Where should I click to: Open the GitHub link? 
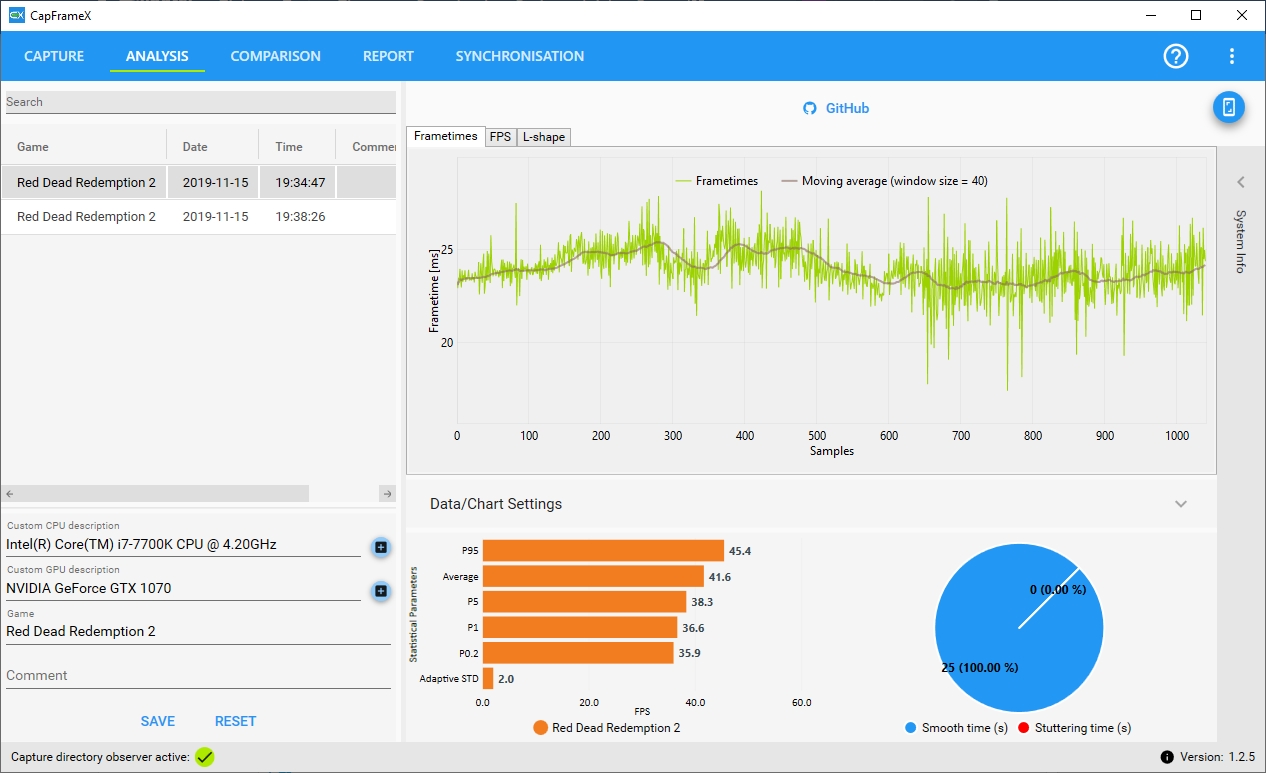(x=847, y=108)
